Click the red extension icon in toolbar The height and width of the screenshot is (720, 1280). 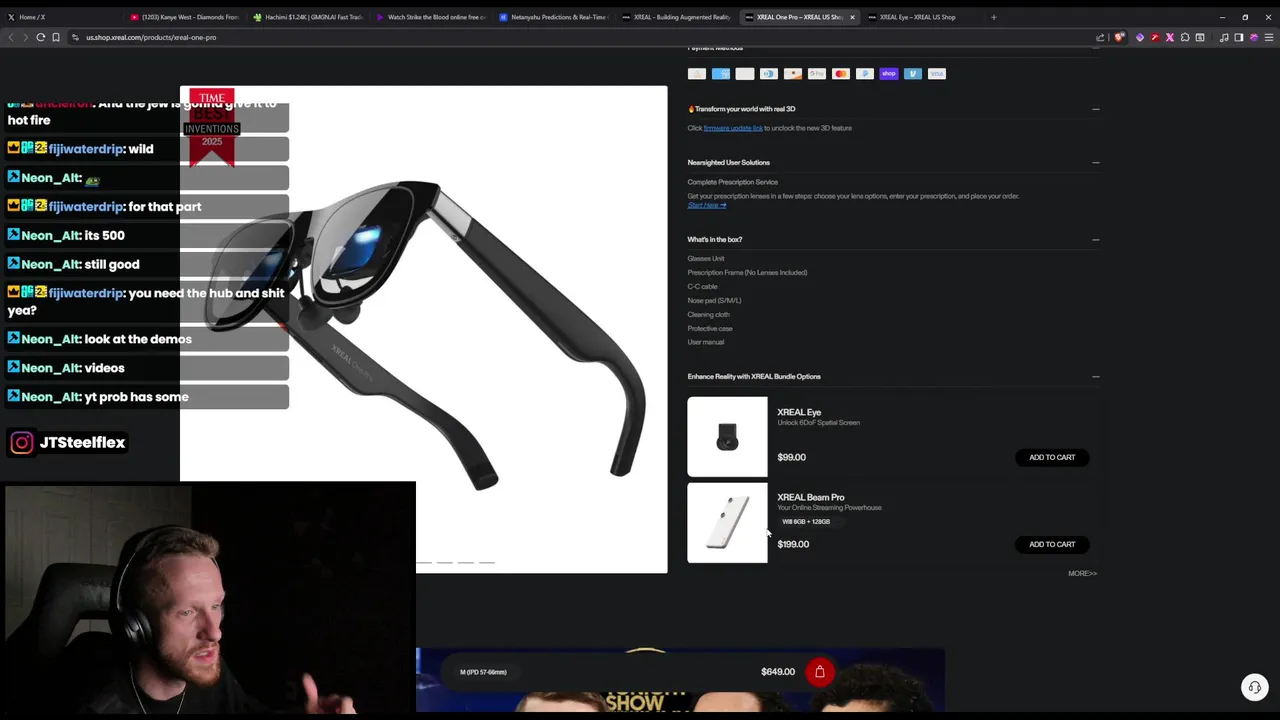(1155, 37)
